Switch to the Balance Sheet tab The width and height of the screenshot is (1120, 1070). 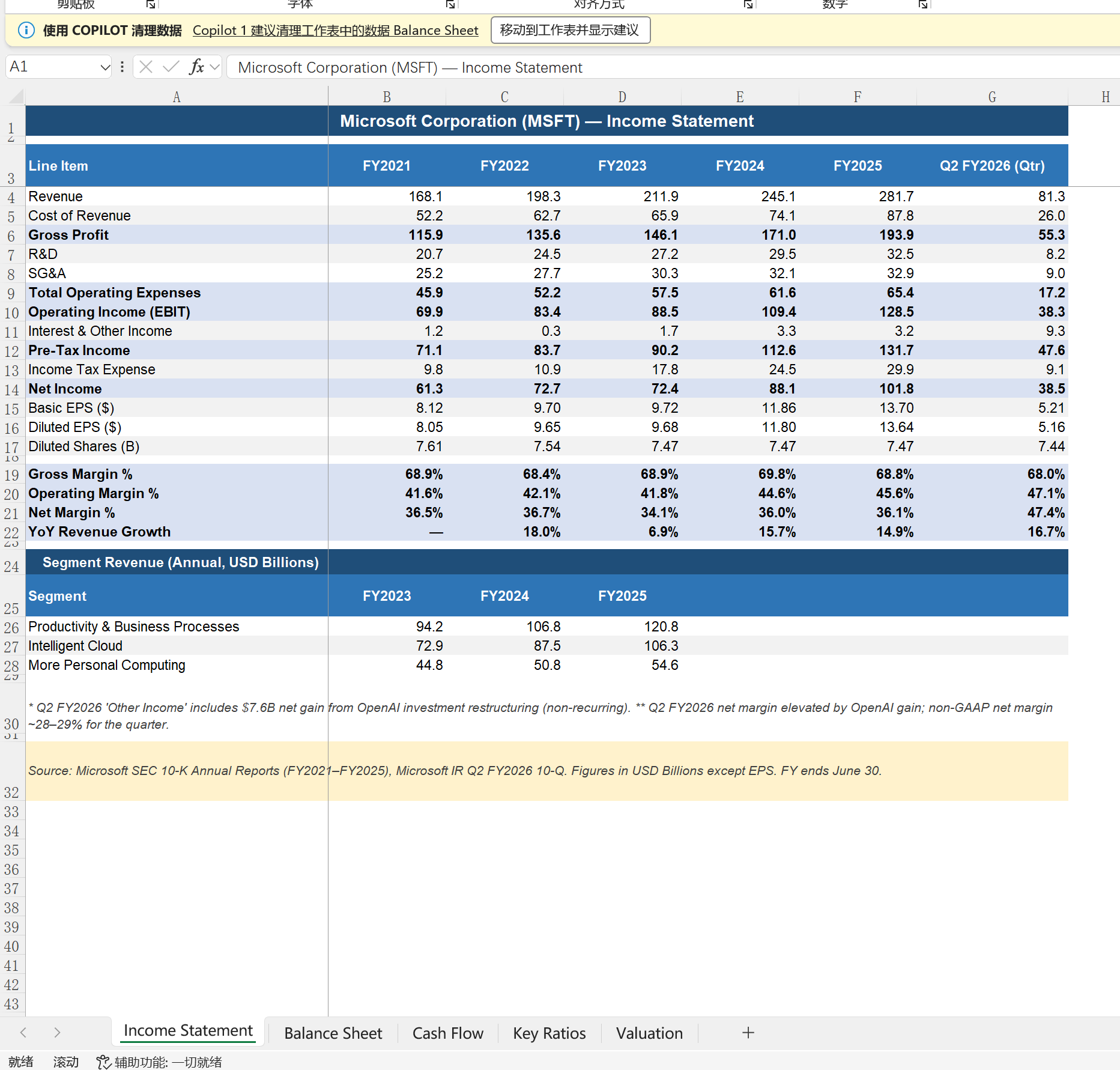(x=333, y=1033)
